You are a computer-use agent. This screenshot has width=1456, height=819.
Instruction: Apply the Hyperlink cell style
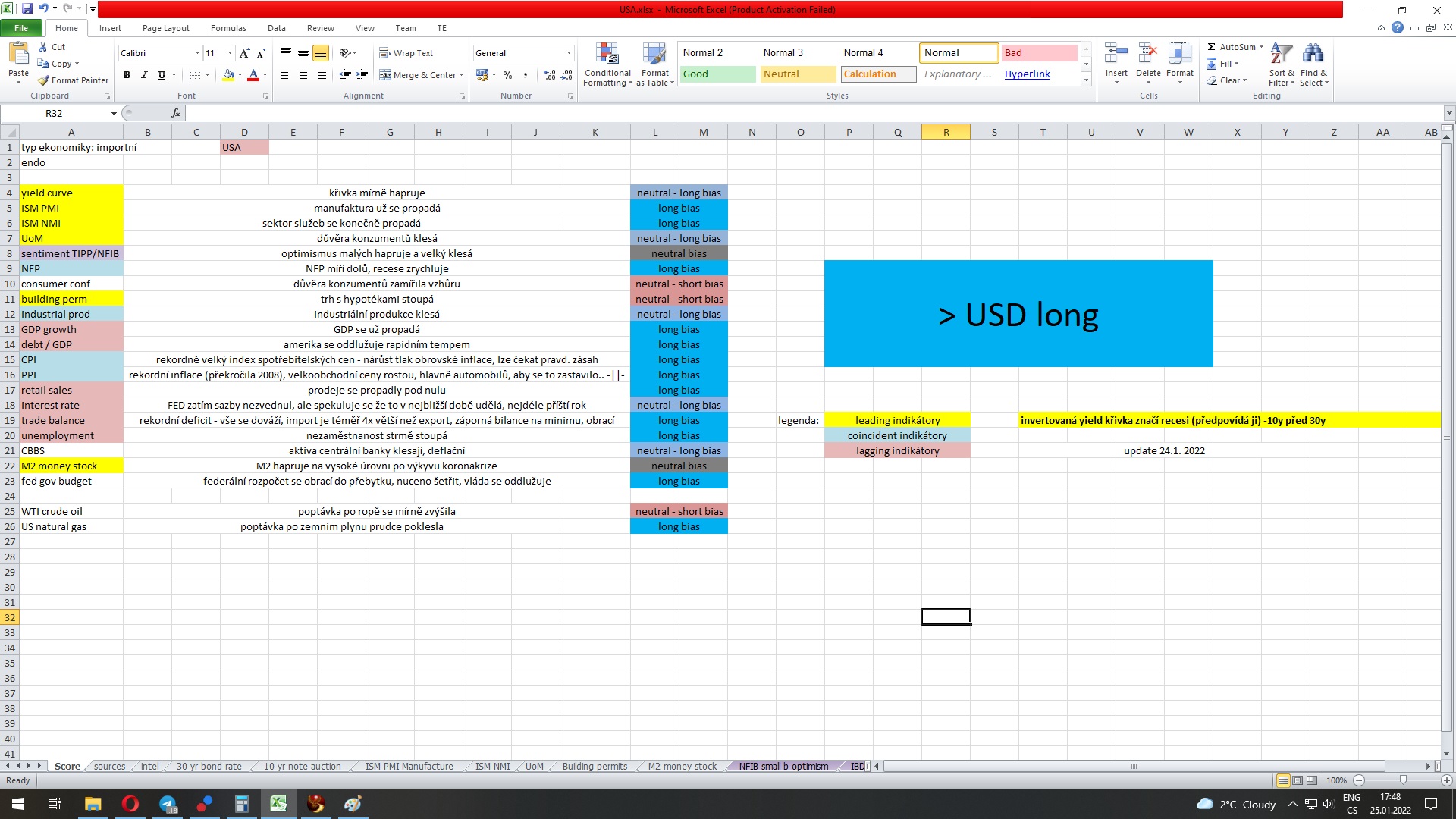coord(1027,74)
